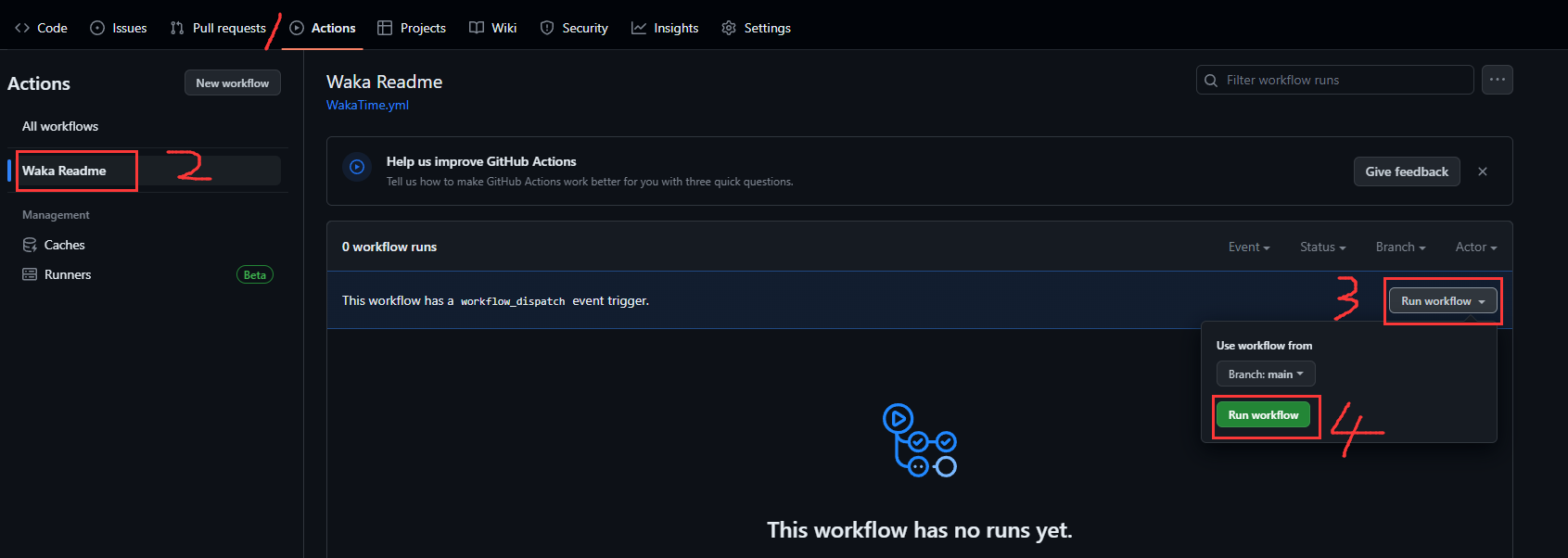The image size is (1568, 558).
Task: Show All workflows in sidebar
Action: click(60, 126)
